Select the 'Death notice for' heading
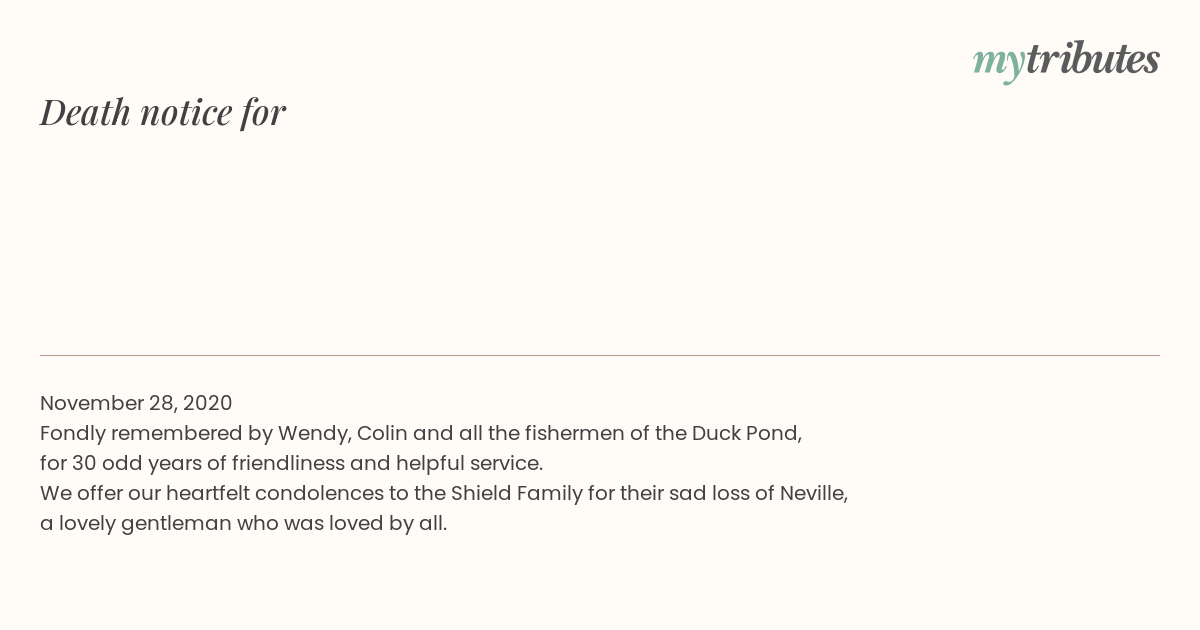Screen dimensions: 1200x630 [x=163, y=112]
